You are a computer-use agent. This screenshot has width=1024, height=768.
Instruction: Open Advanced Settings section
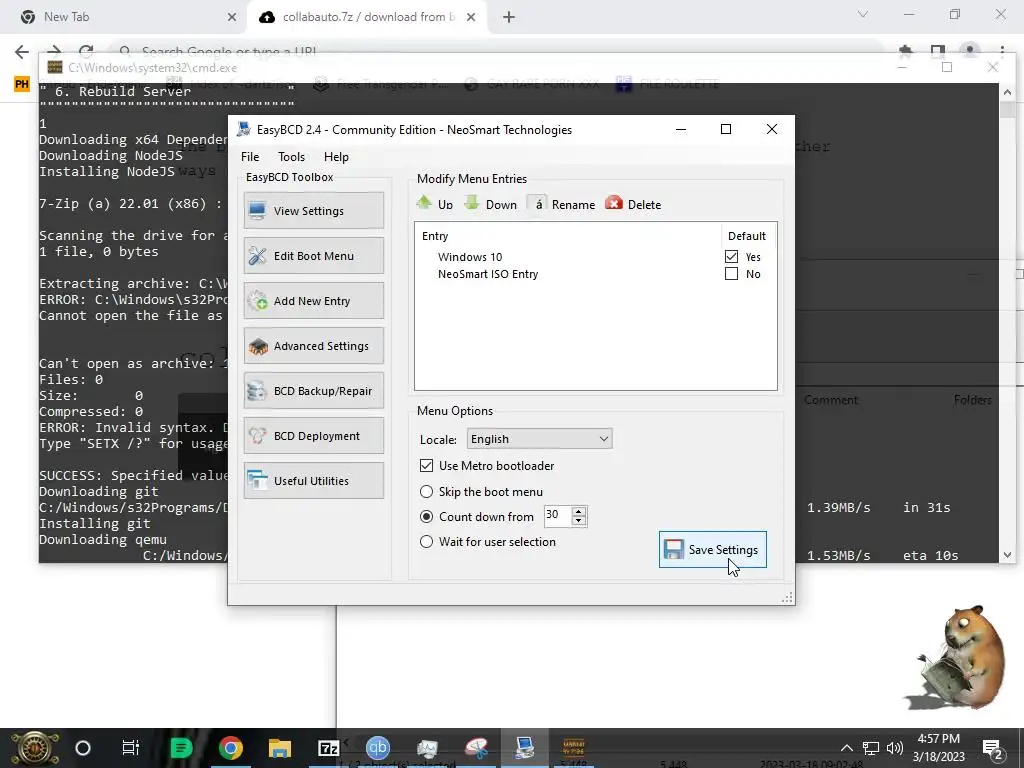point(313,345)
